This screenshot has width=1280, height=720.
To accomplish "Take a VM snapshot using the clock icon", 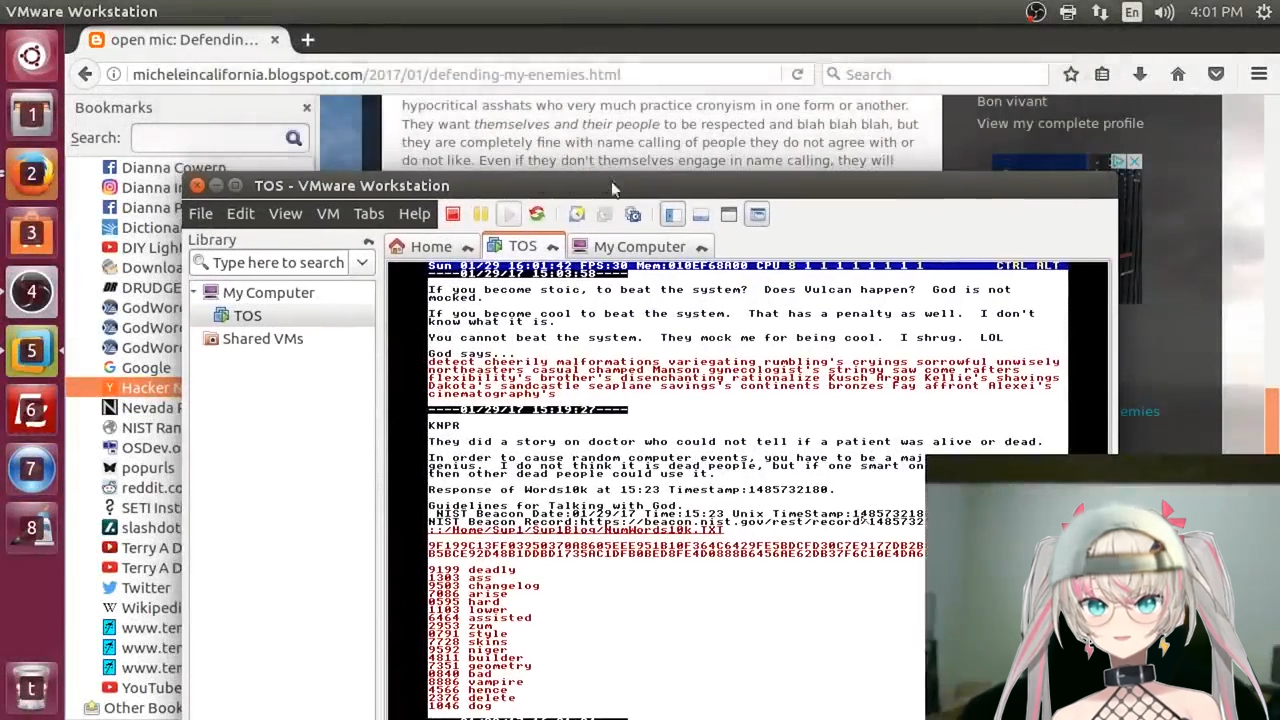I will point(576,214).
